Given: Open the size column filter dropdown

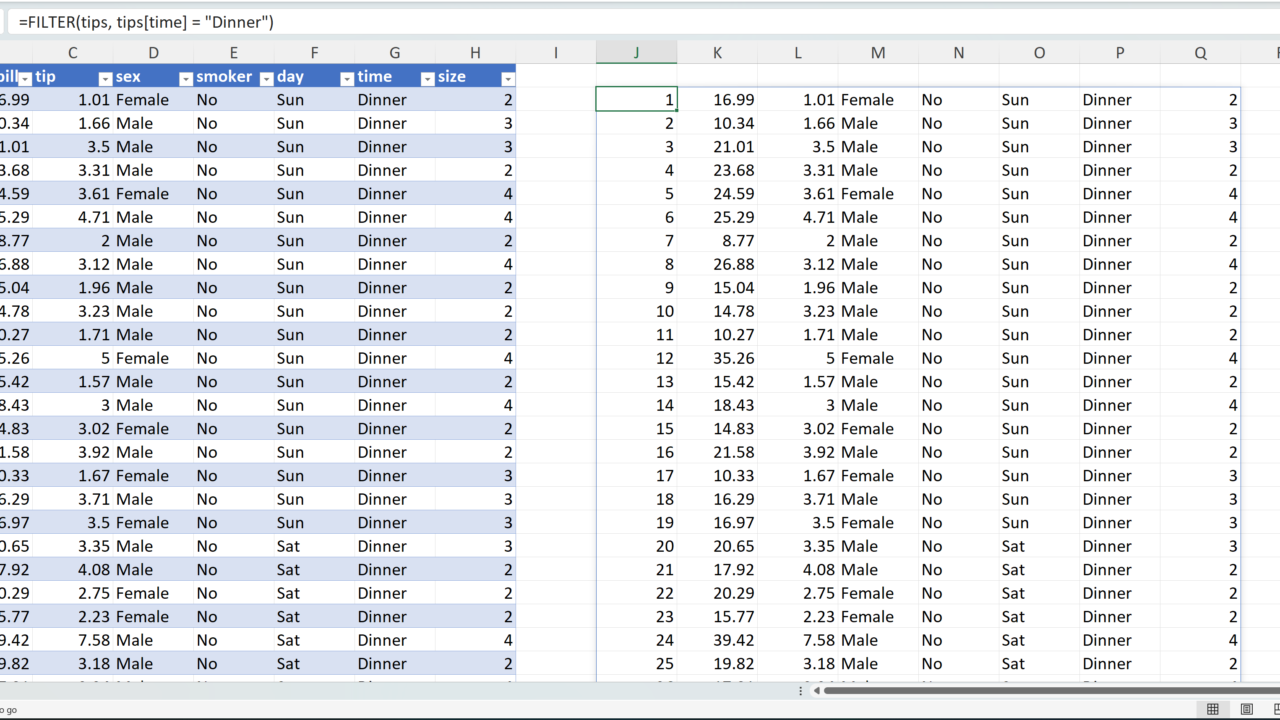Looking at the screenshot, I should coord(507,78).
